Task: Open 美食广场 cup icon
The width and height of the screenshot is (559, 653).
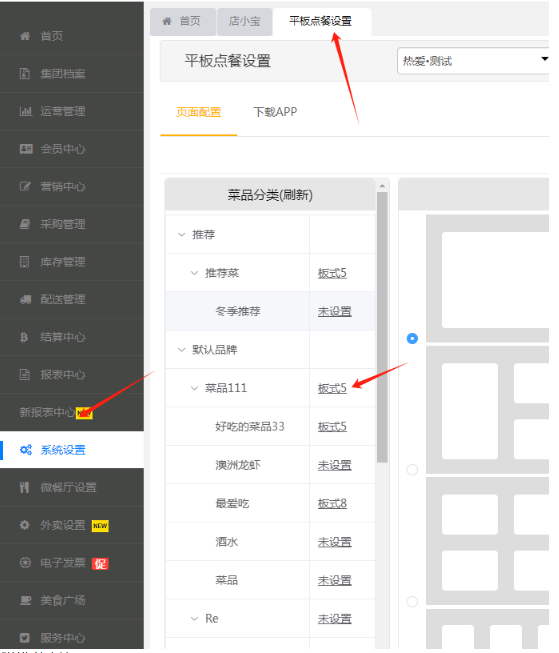Action: [x=25, y=600]
